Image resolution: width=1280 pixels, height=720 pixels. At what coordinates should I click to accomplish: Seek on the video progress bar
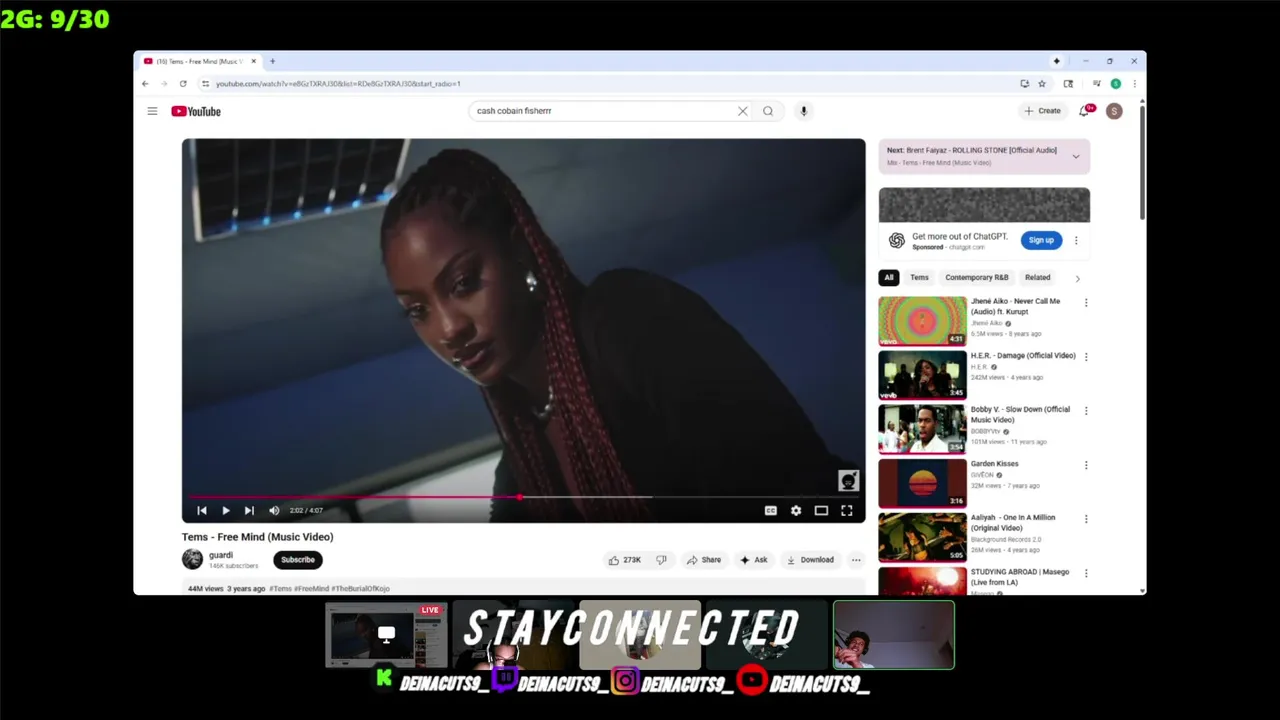click(523, 497)
